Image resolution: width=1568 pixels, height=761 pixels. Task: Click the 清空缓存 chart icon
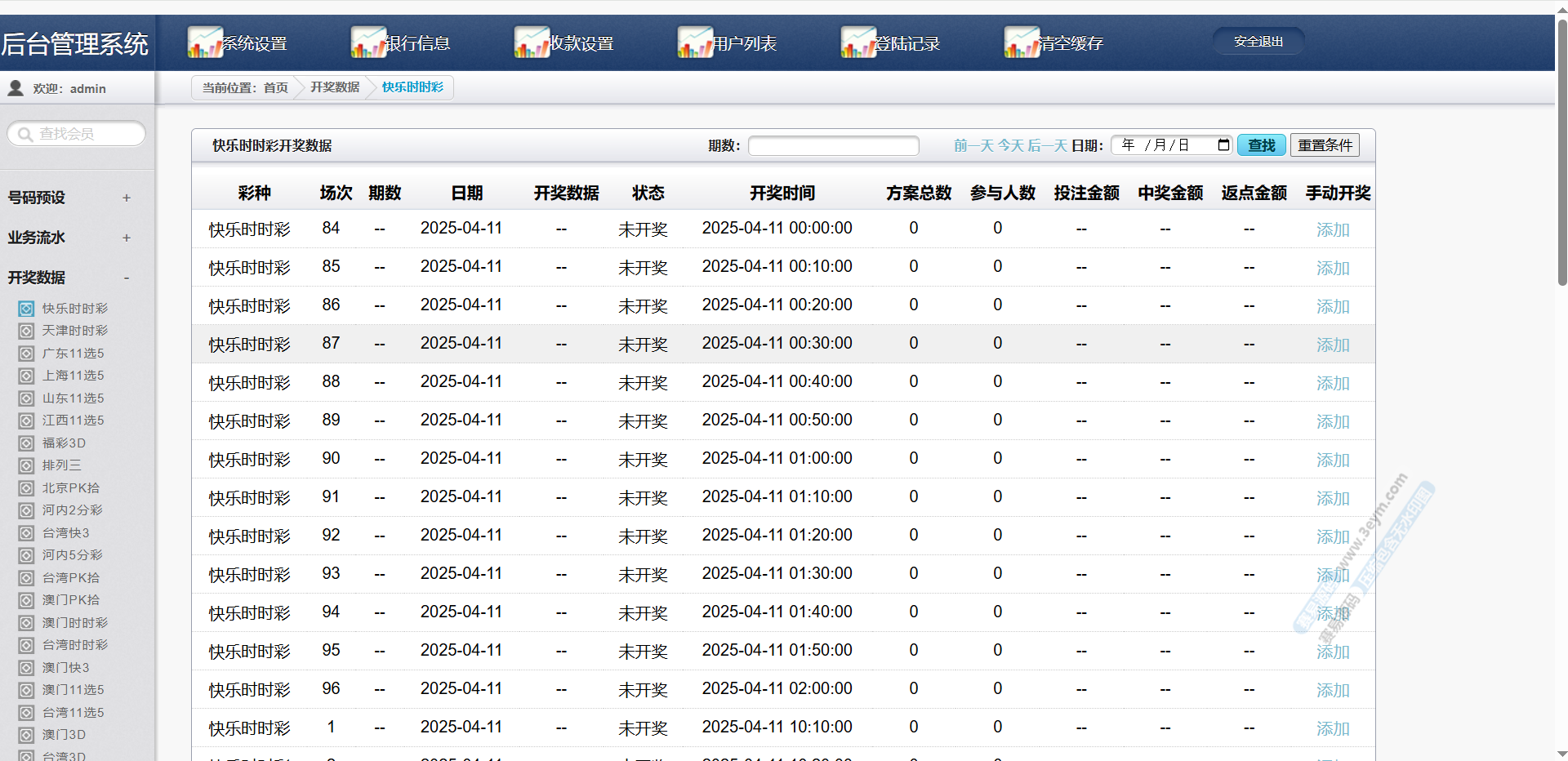click(x=1022, y=42)
